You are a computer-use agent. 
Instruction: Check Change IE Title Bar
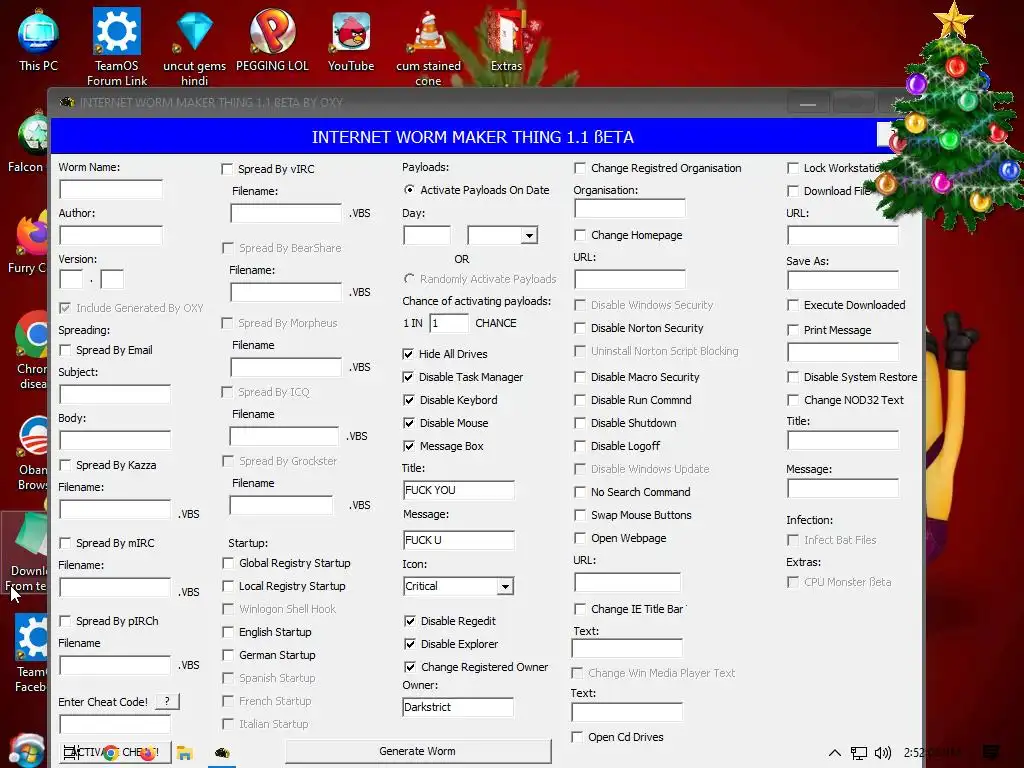[579, 609]
